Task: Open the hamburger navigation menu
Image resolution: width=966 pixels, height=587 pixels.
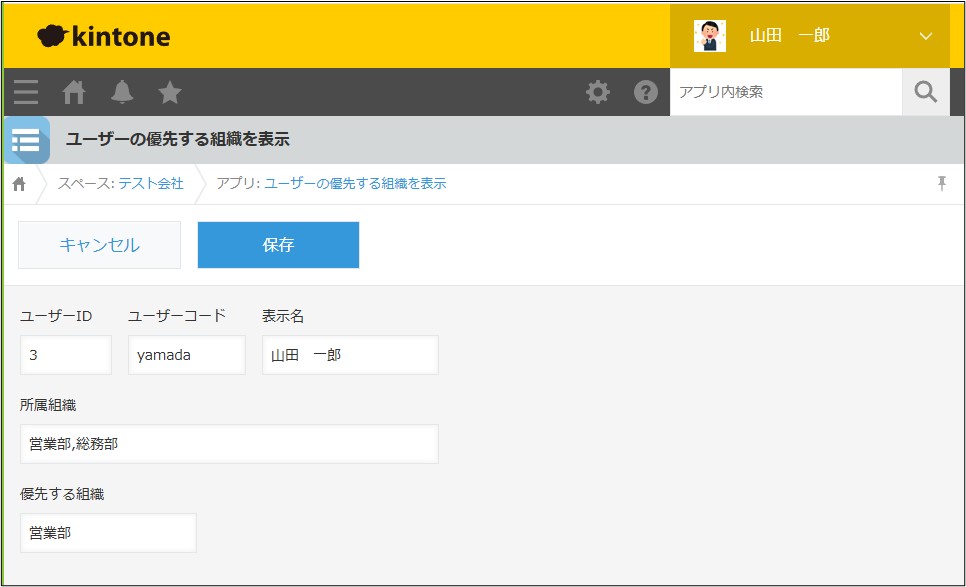Action: 26,92
